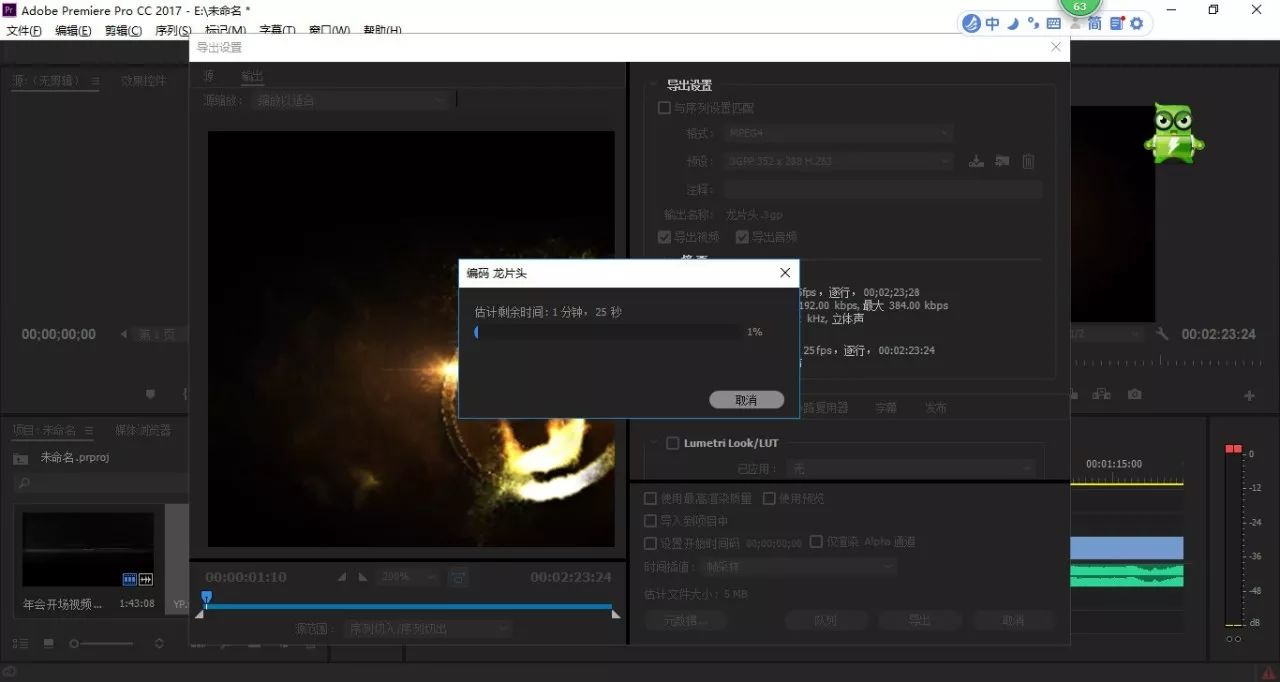1280x682 pixels.
Task: Click the 未命名.prproj bin folder icon
Action: (20, 458)
